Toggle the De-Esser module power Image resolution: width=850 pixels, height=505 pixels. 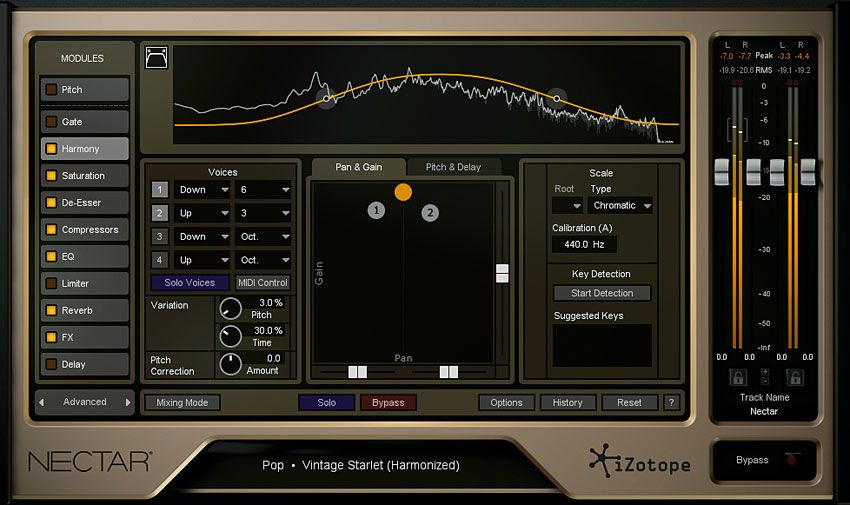[51, 203]
